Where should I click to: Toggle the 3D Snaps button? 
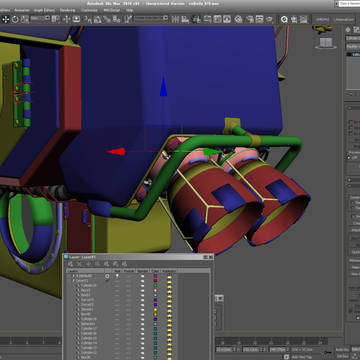[88, 19]
